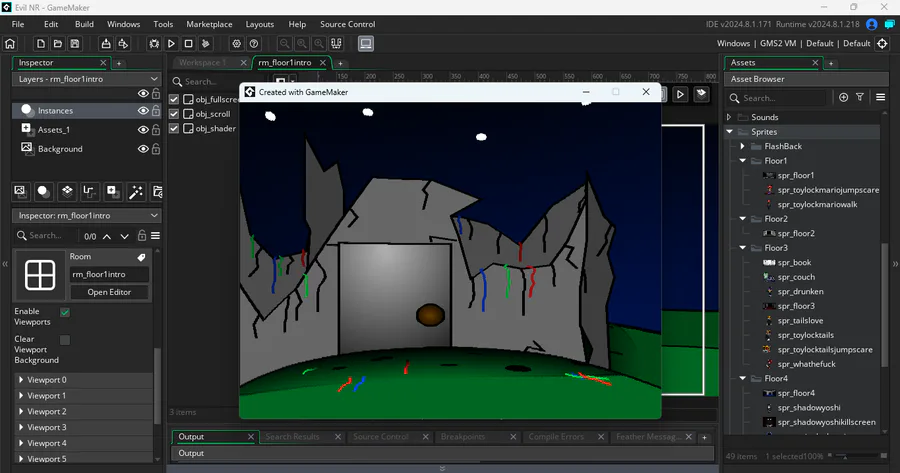Hide the Background layer via eye icon
Viewport: 900px width, 473px height.
143,149
